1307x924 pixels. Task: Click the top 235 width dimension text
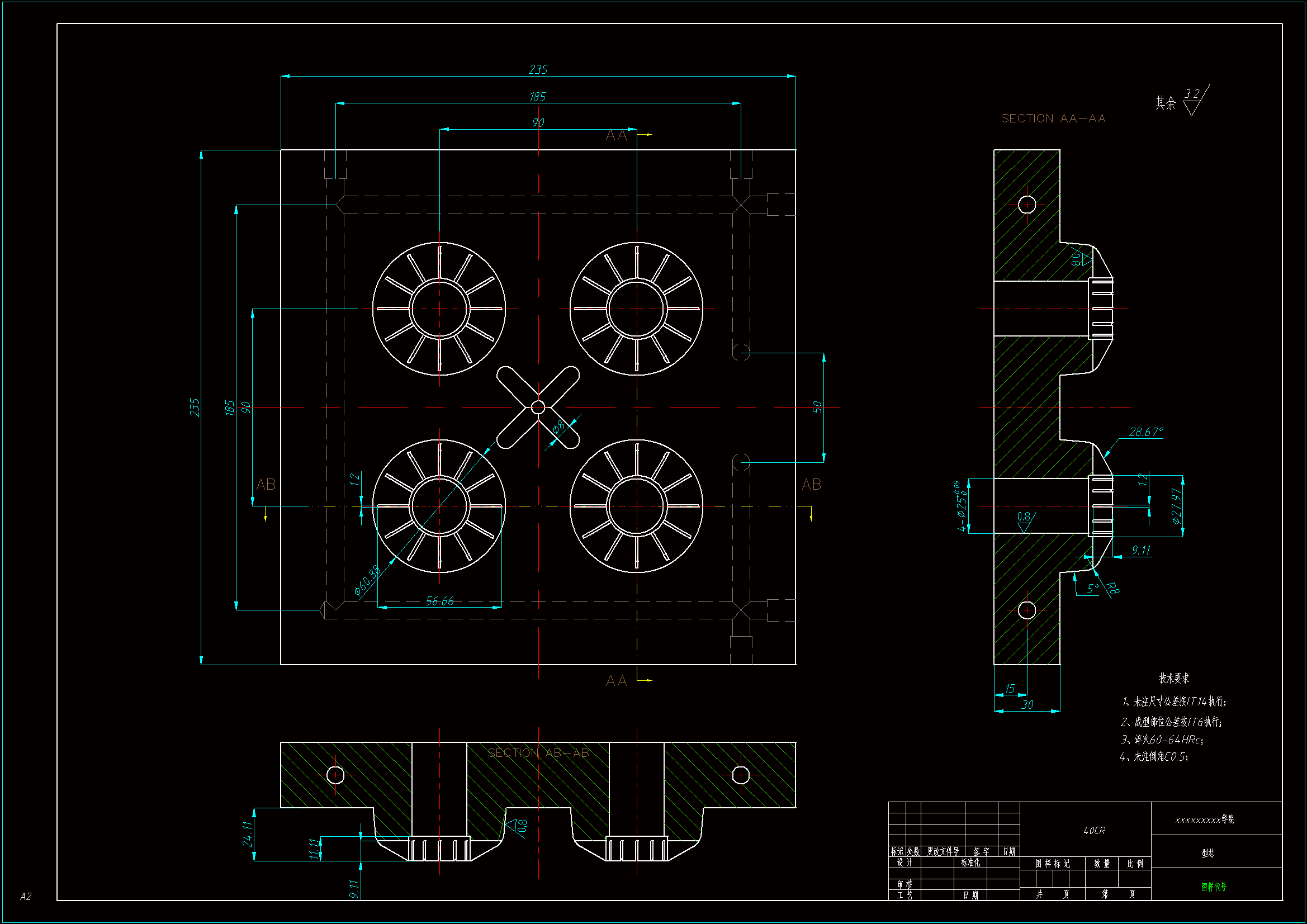click(537, 69)
